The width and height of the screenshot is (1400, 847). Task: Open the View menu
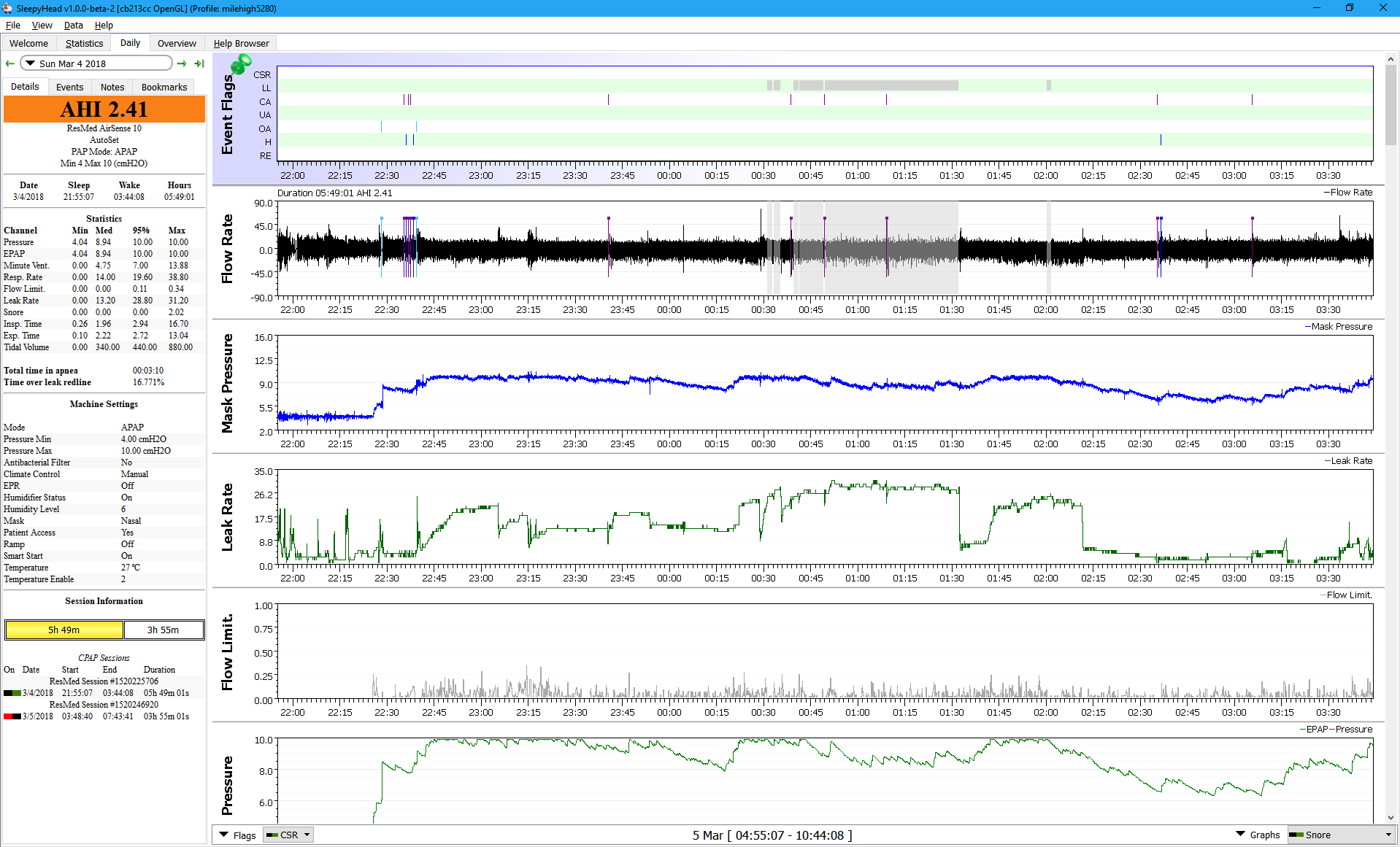[x=42, y=25]
